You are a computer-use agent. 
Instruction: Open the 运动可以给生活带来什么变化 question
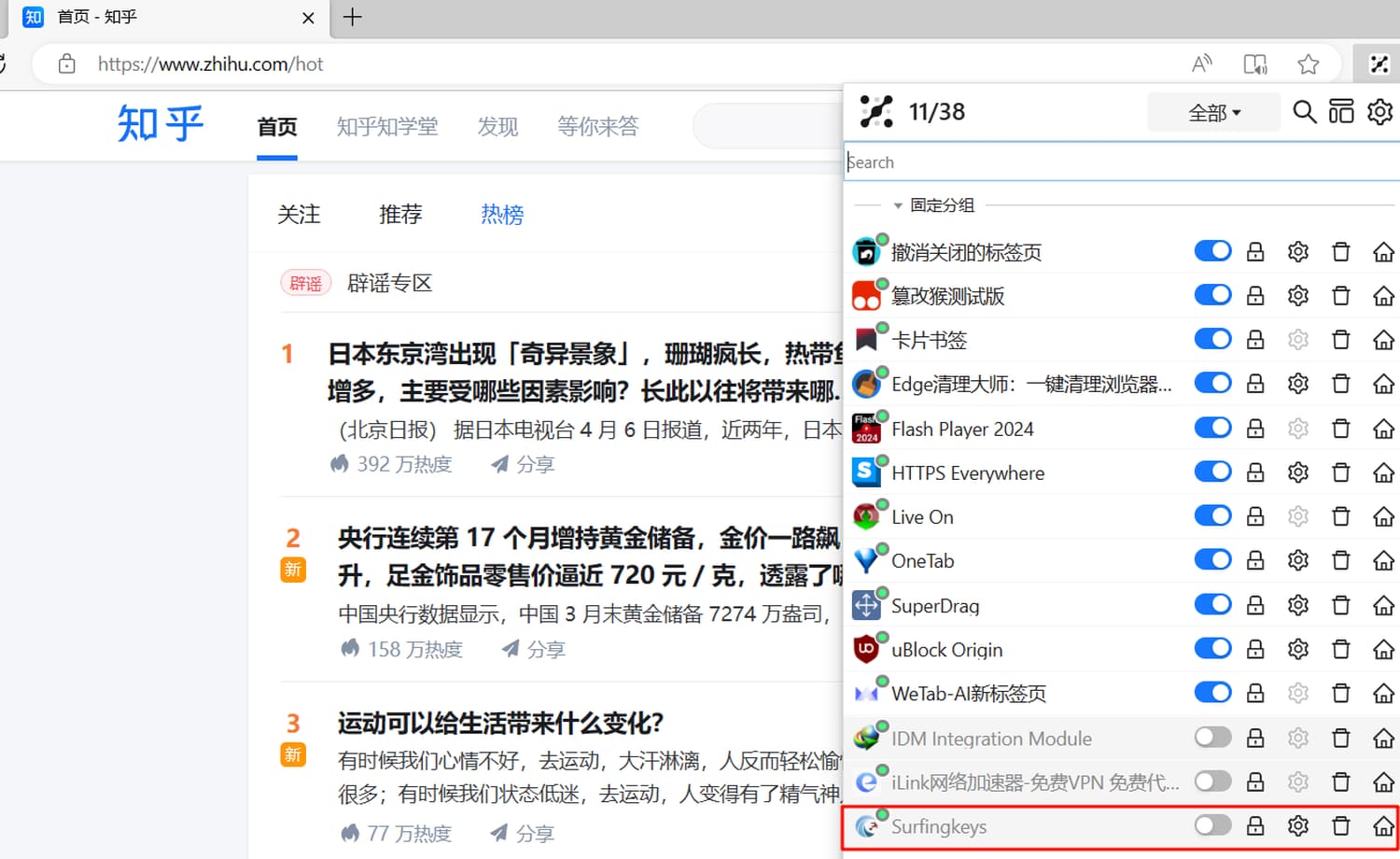click(500, 724)
